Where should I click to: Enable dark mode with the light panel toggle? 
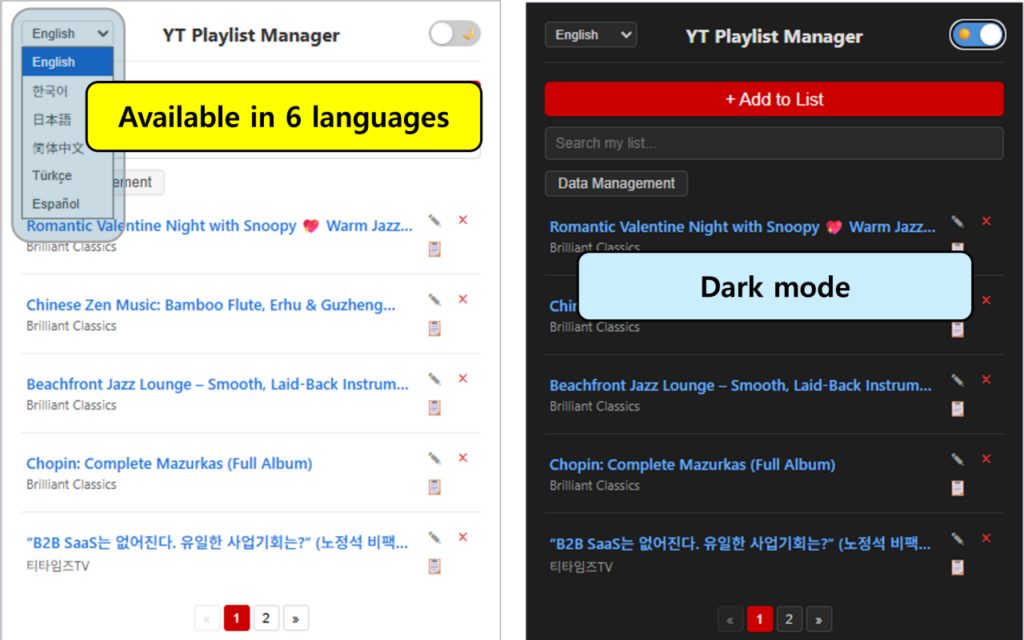pos(454,34)
